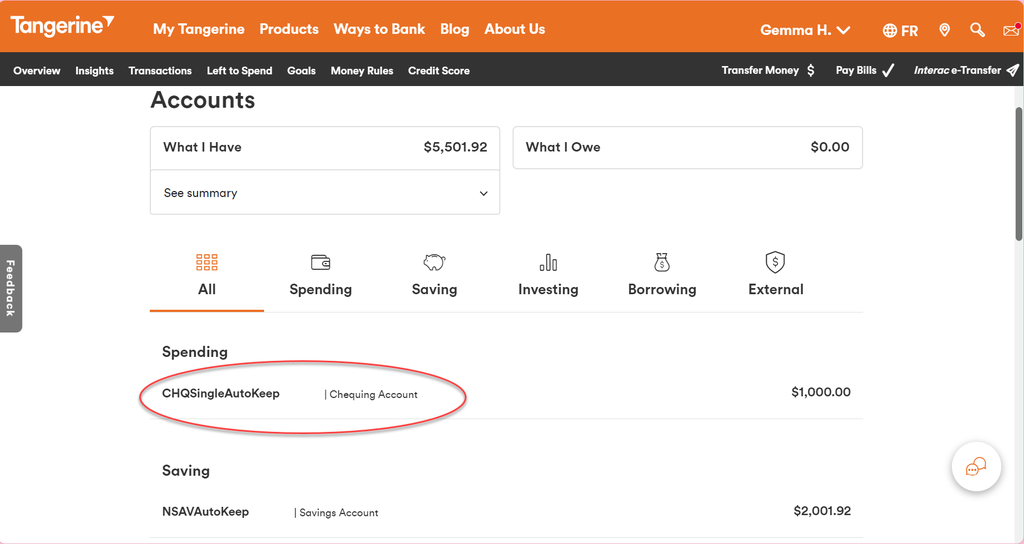Select the Spending wallet tab
Image resolution: width=1024 pixels, height=544 pixels.
[320, 275]
